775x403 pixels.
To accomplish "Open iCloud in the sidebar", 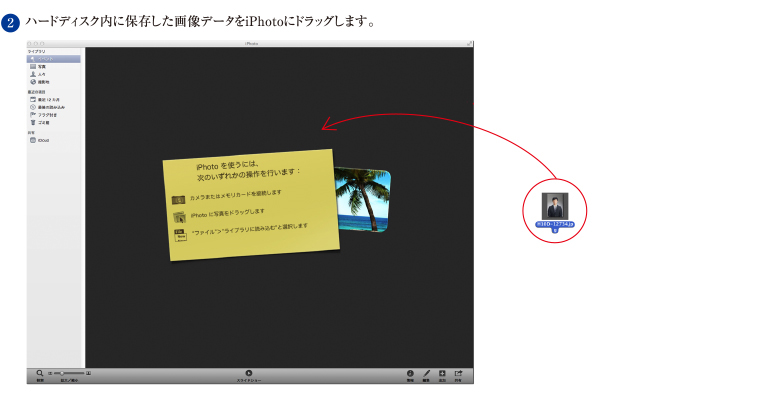I will (x=53, y=140).
